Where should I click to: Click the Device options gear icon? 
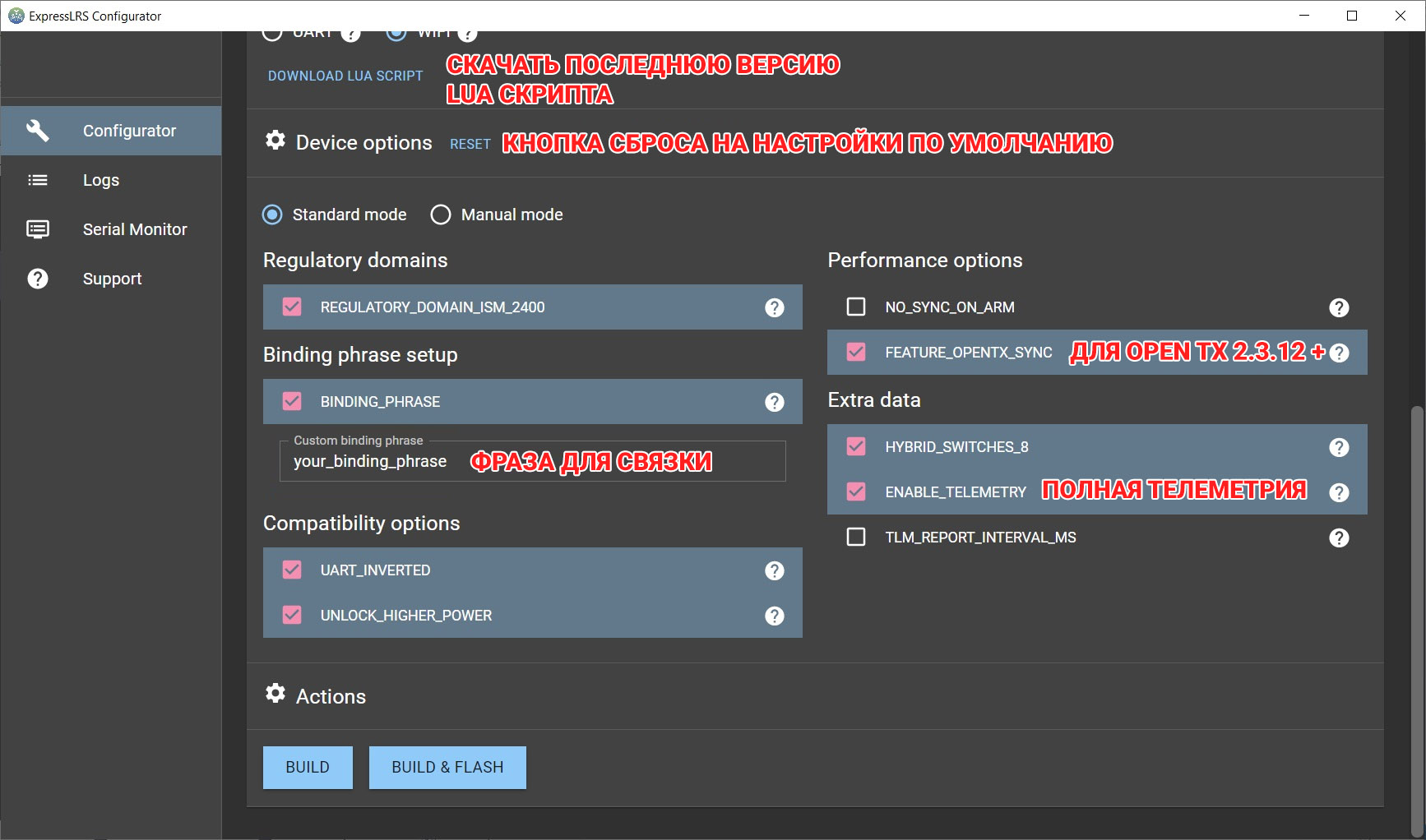(275, 141)
